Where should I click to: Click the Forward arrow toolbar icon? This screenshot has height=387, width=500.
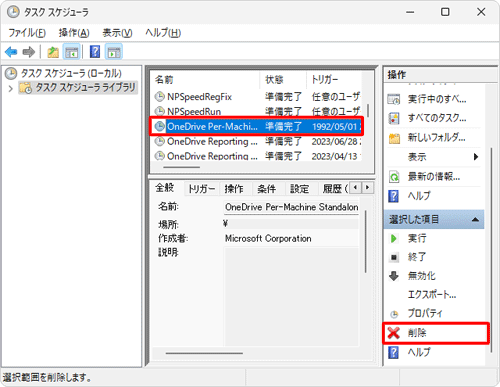point(29,52)
